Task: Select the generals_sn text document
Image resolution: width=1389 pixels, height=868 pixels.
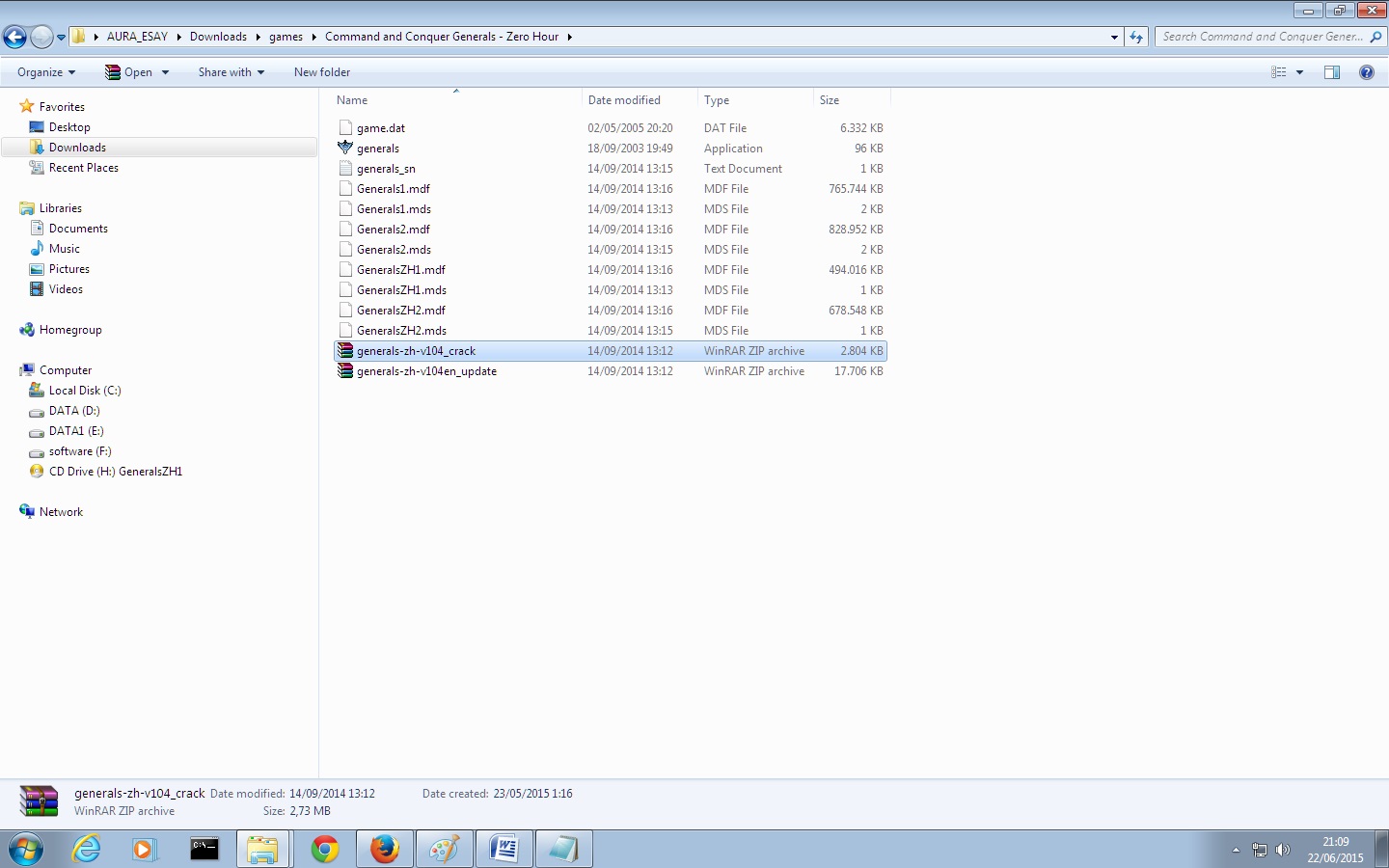Action: [x=386, y=169]
